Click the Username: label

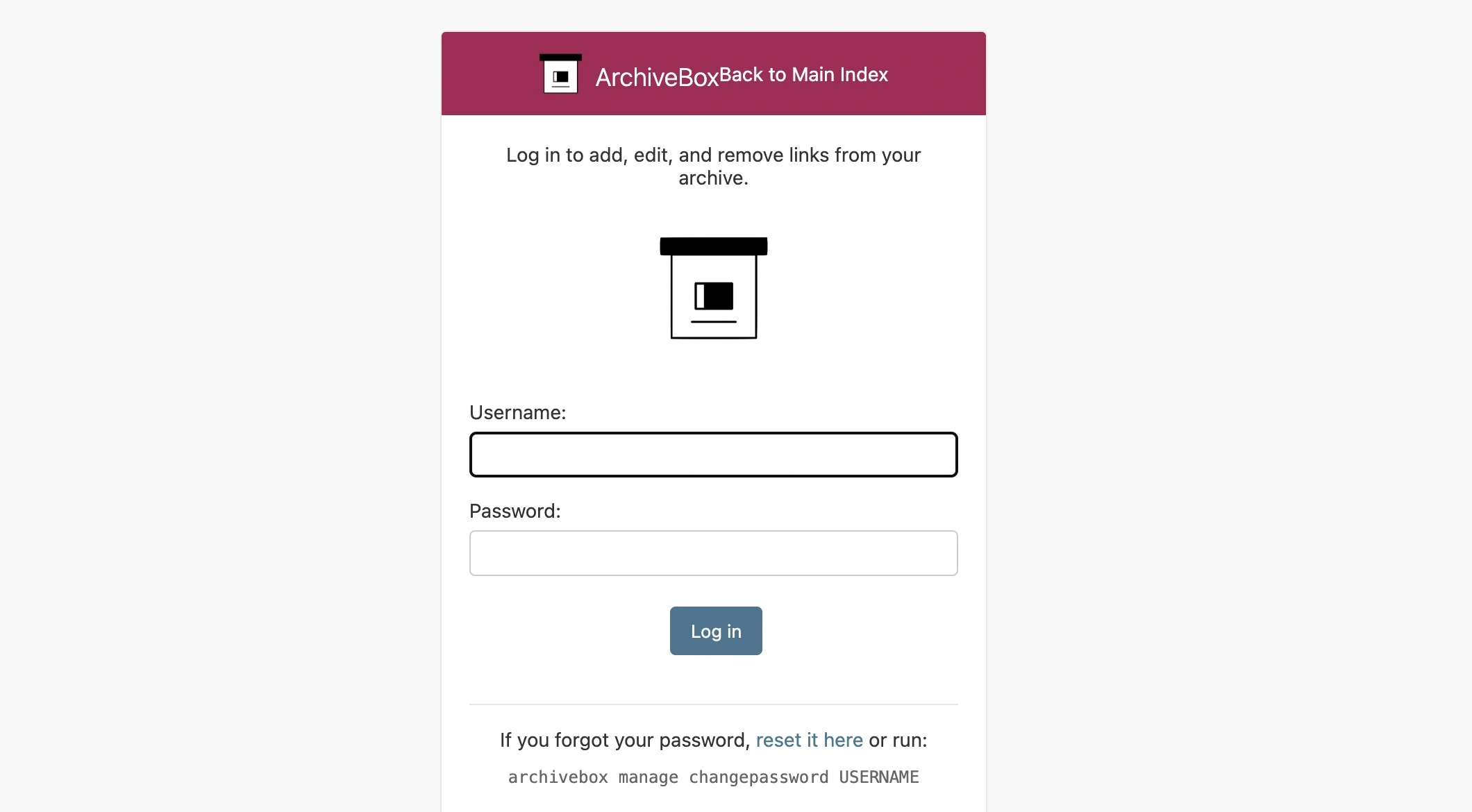coord(518,412)
